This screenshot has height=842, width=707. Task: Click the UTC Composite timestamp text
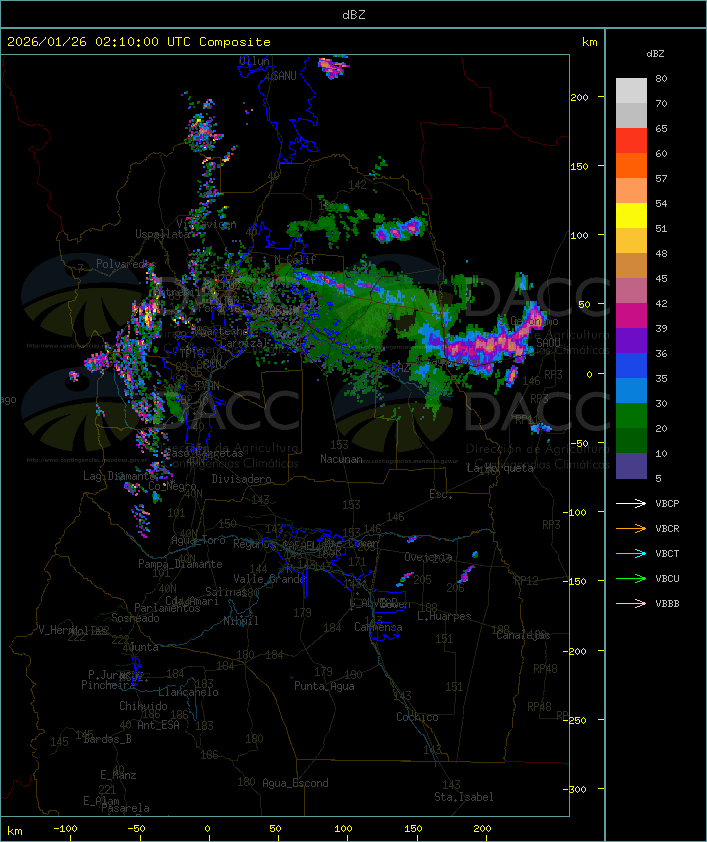(x=139, y=42)
